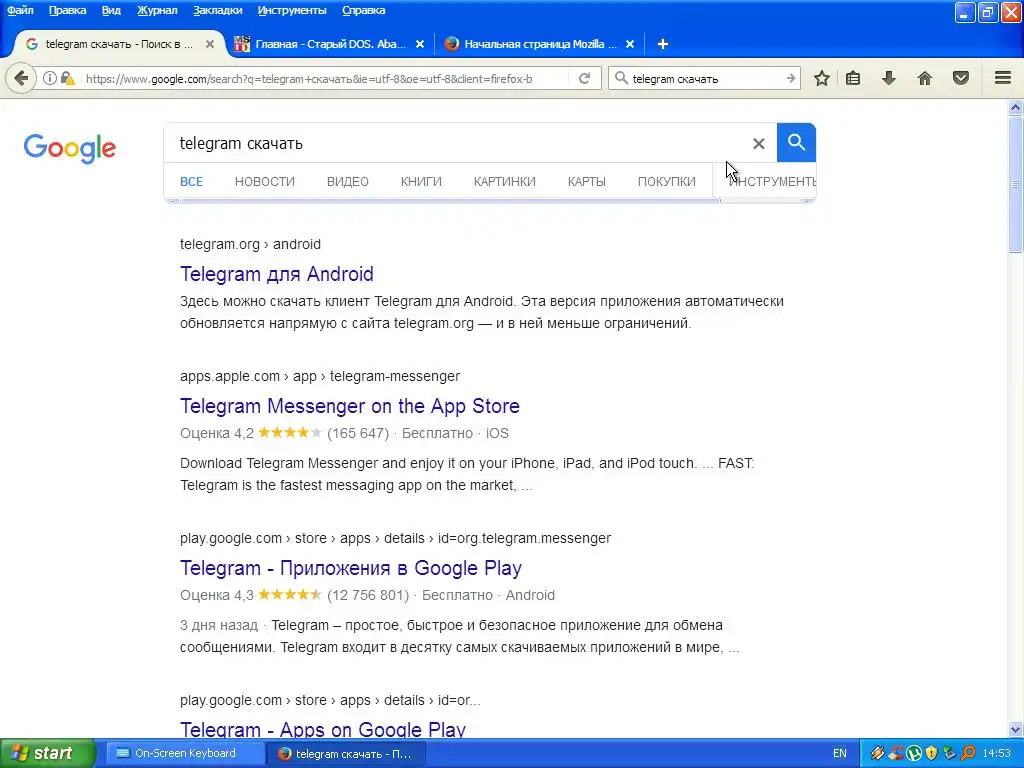Select the ВСЕ search filter

191,182
